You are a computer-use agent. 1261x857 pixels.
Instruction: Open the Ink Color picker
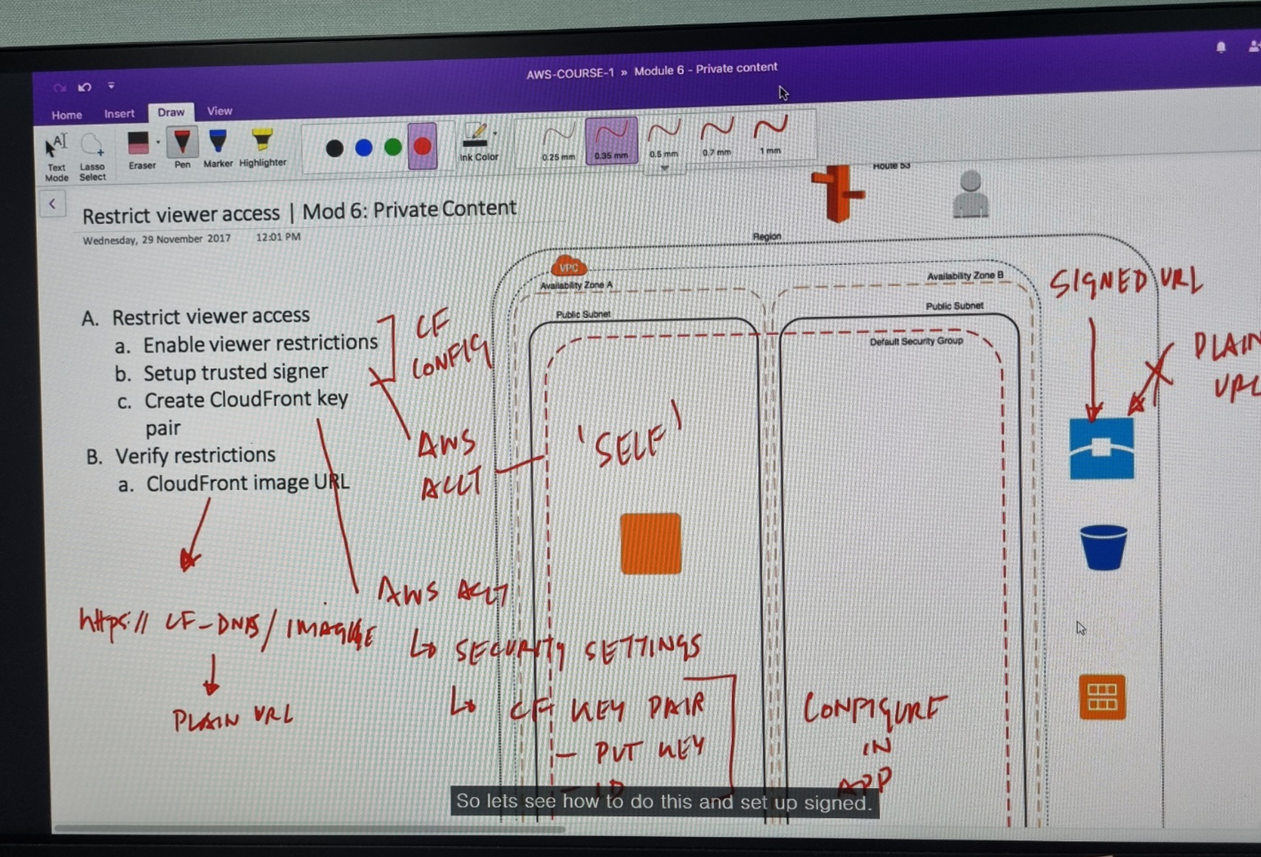coord(478,142)
